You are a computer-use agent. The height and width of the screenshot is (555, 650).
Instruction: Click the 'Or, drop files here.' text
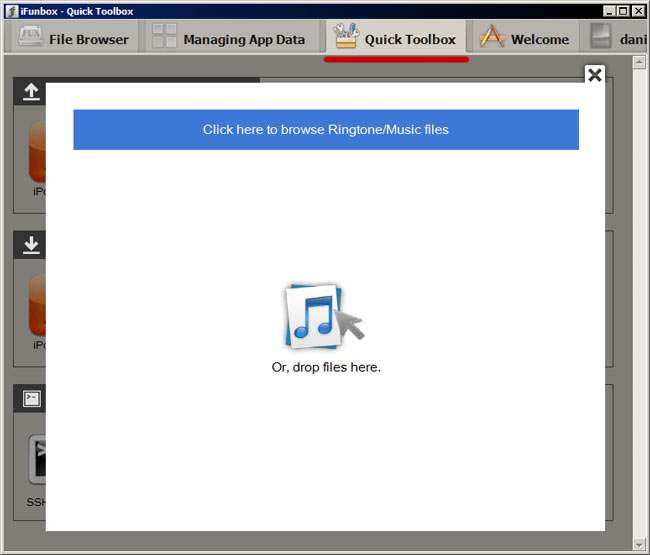[326, 367]
